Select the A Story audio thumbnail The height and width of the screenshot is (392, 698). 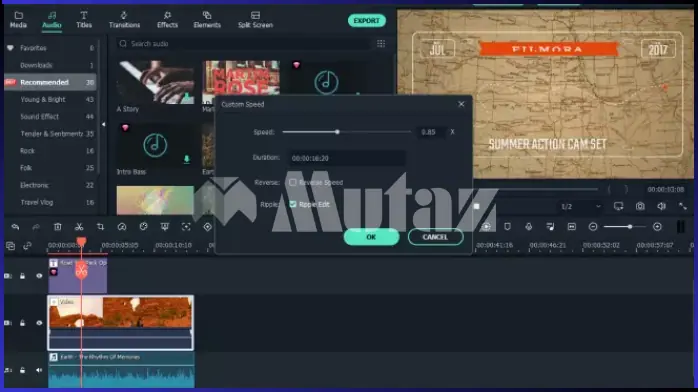155,82
